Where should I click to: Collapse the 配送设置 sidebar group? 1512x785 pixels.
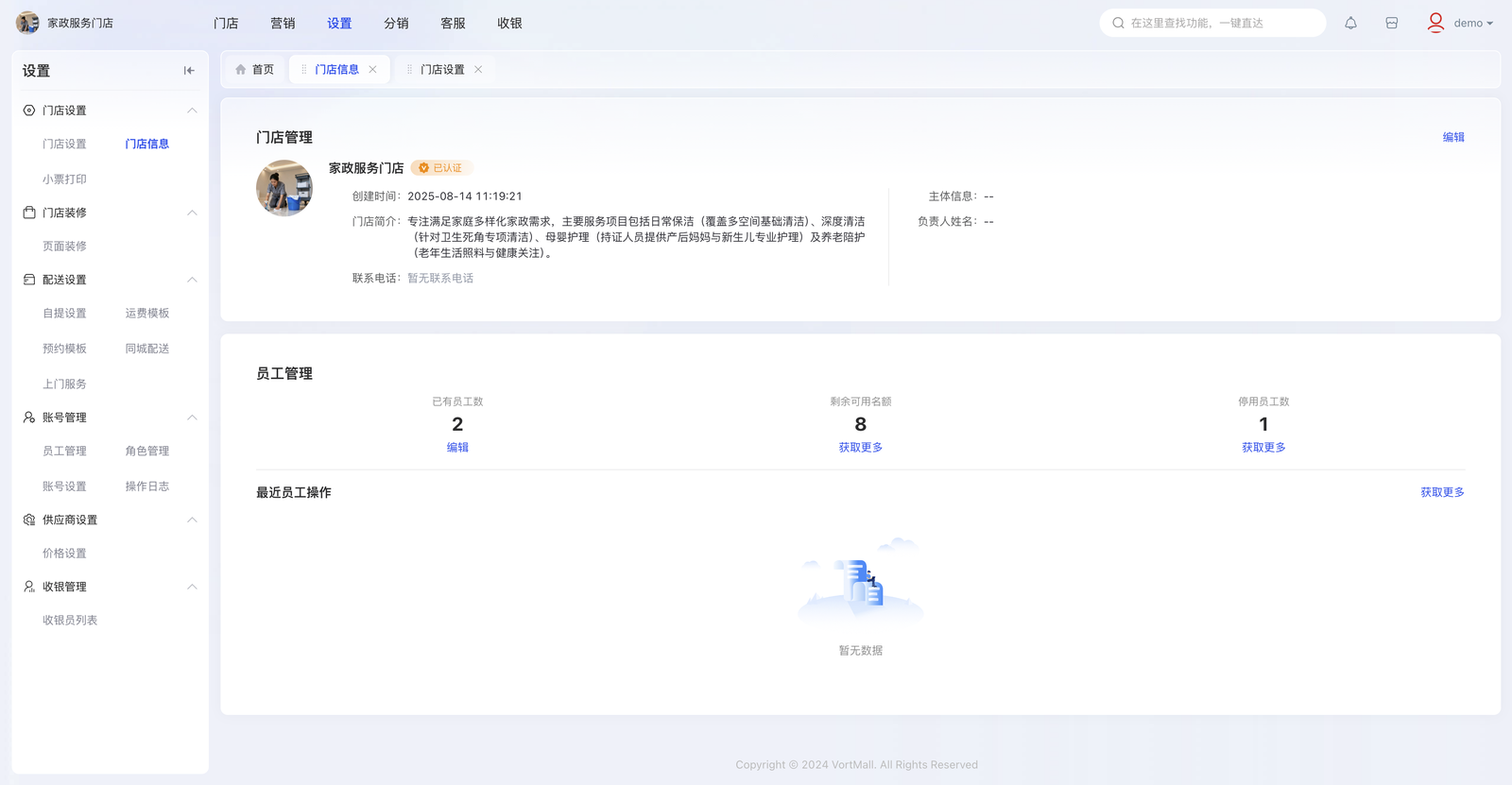coord(192,280)
